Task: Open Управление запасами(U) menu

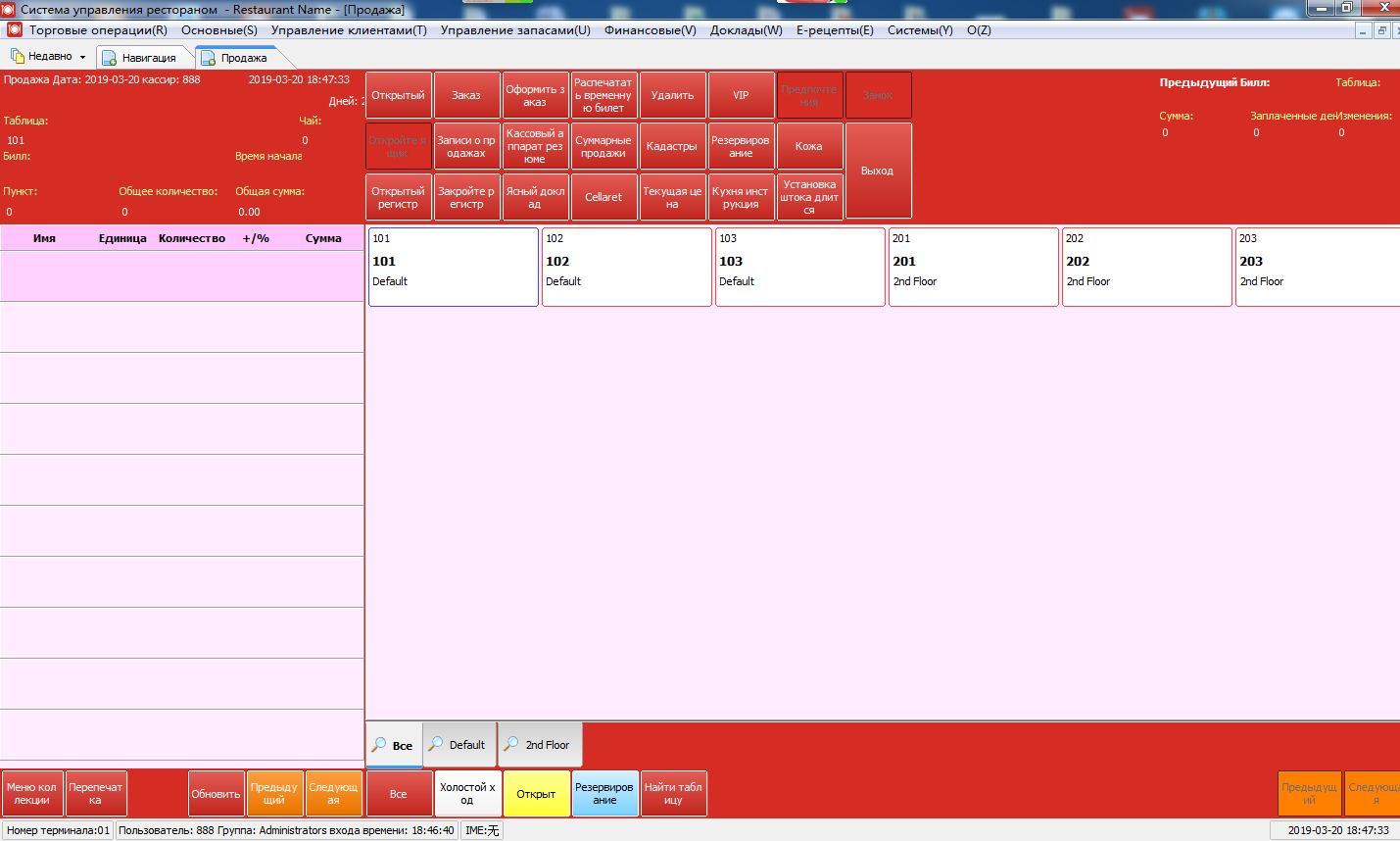Action: click(515, 30)
